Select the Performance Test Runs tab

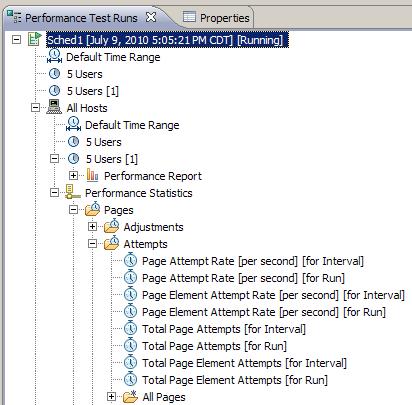81,18
